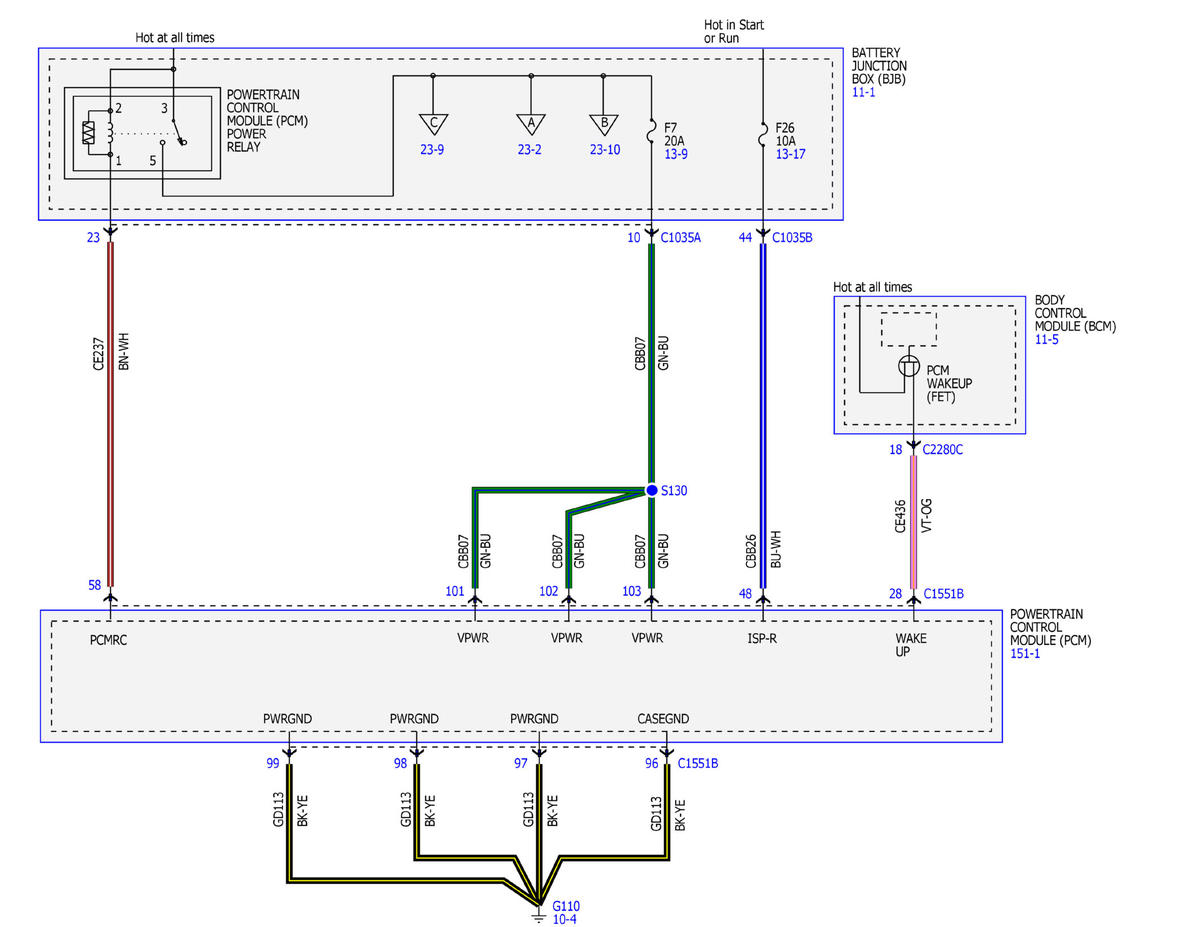The height and width of the screenshot is (927, 1200).
Task: Click connector triangle A in junction box
Action: click(530, 123)
